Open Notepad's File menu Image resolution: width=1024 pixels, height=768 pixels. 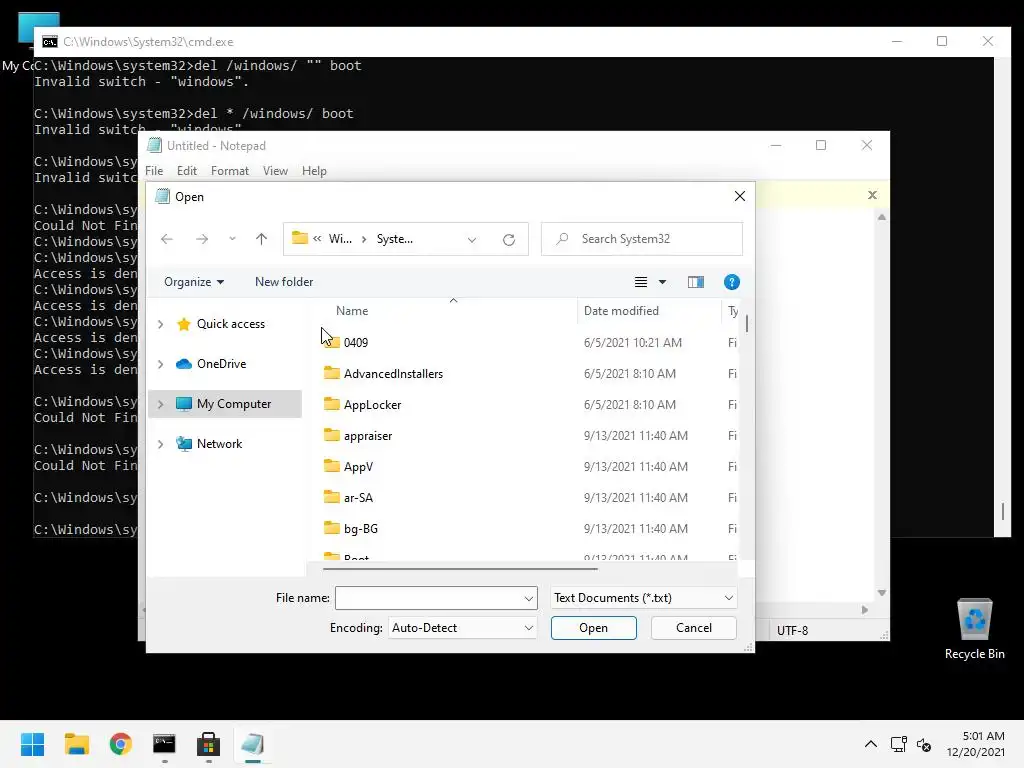[154, 171]
